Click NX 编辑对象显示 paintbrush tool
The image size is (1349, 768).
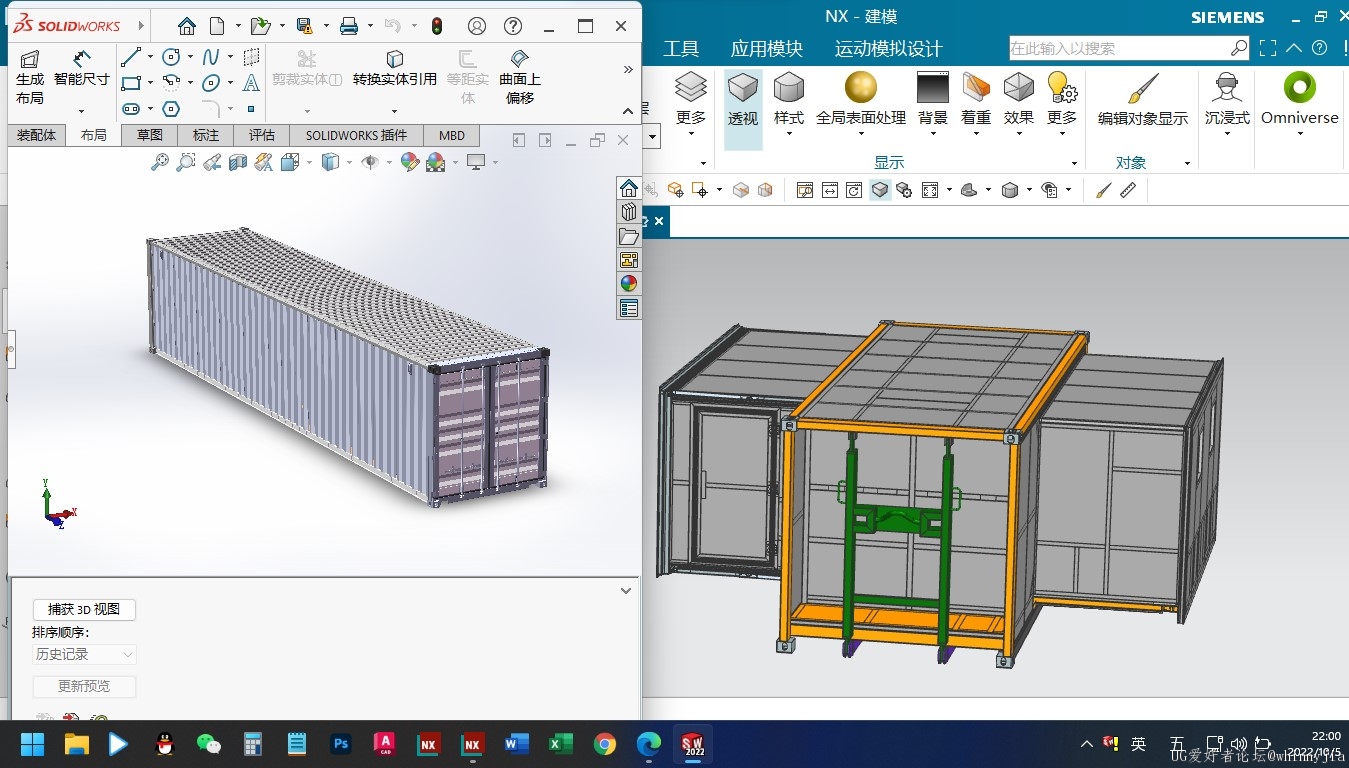click(1143, 99)
